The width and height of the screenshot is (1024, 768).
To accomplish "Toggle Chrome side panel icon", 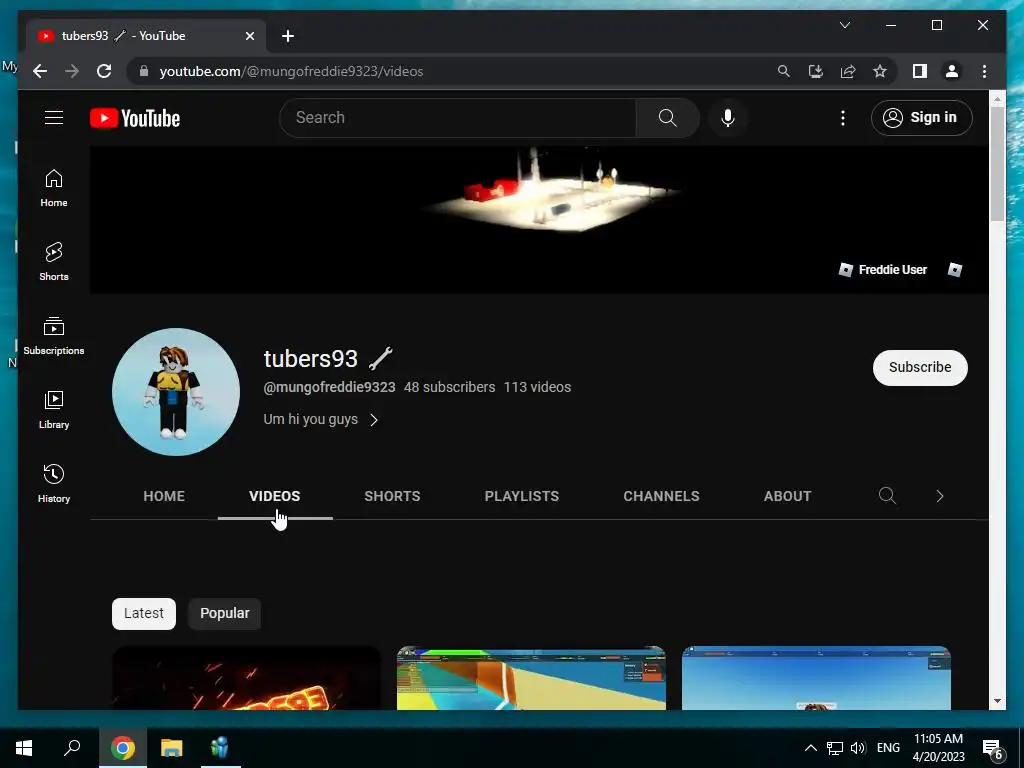I will (920, 71).
